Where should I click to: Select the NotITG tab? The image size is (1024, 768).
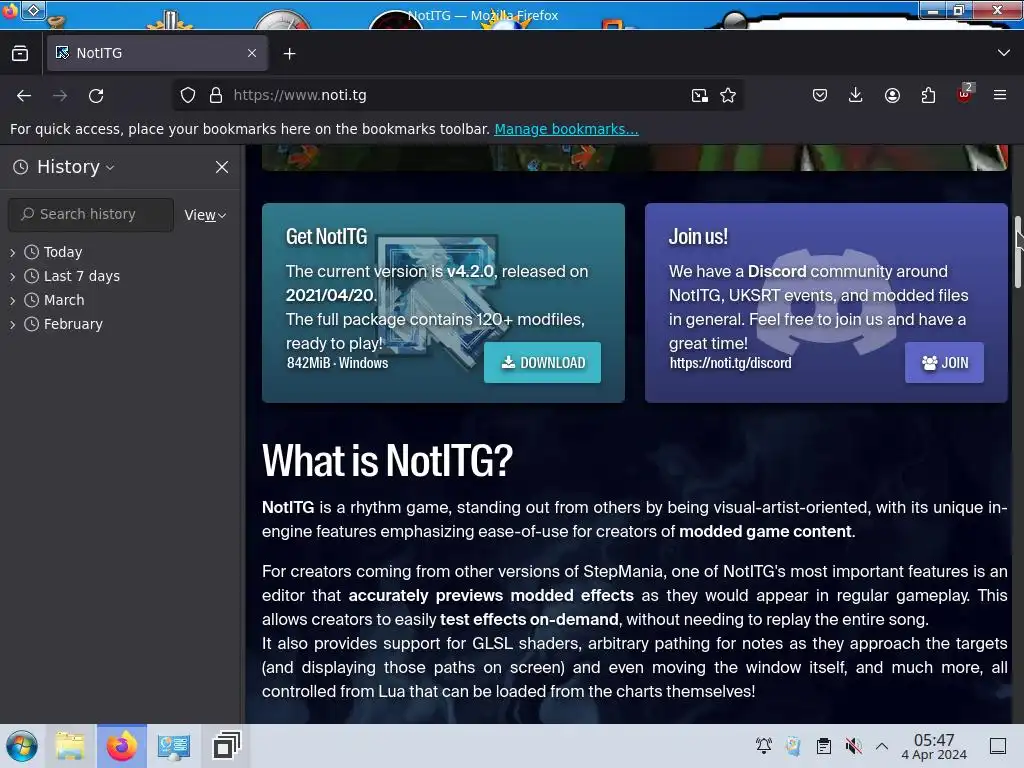157,53
